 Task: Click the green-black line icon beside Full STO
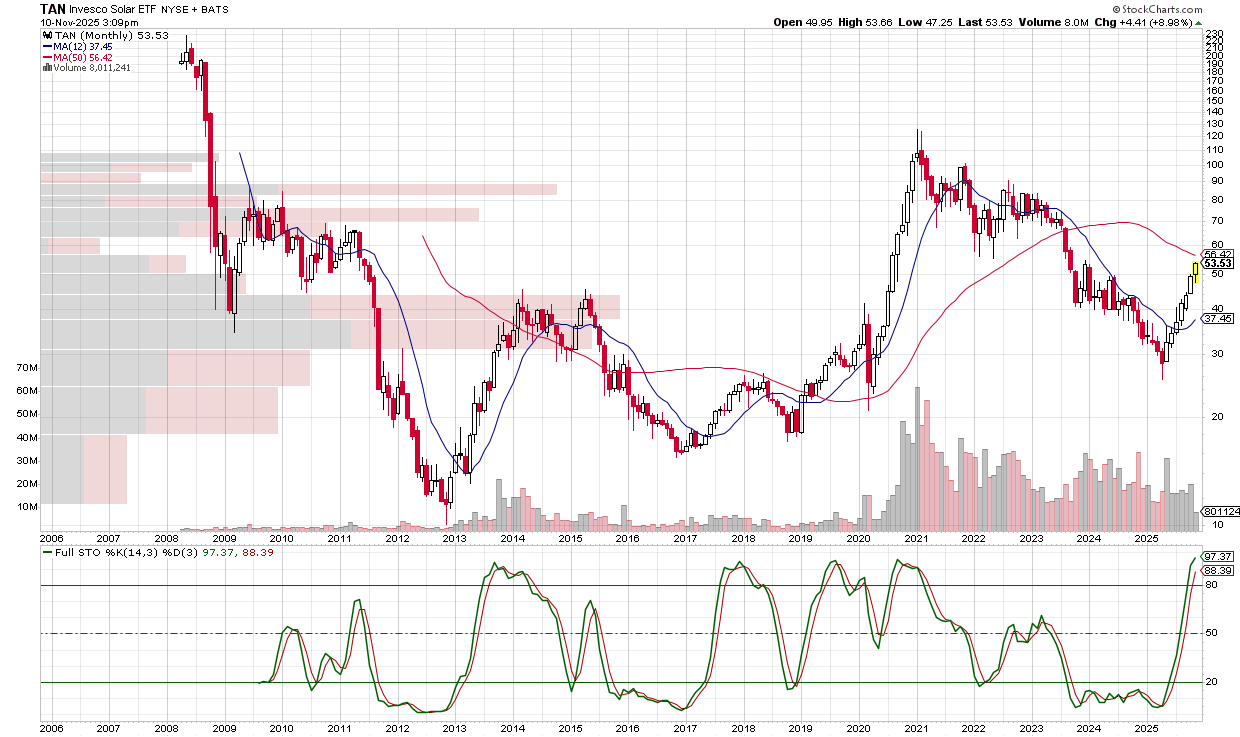pyautogui.click(x=47, y=552)
